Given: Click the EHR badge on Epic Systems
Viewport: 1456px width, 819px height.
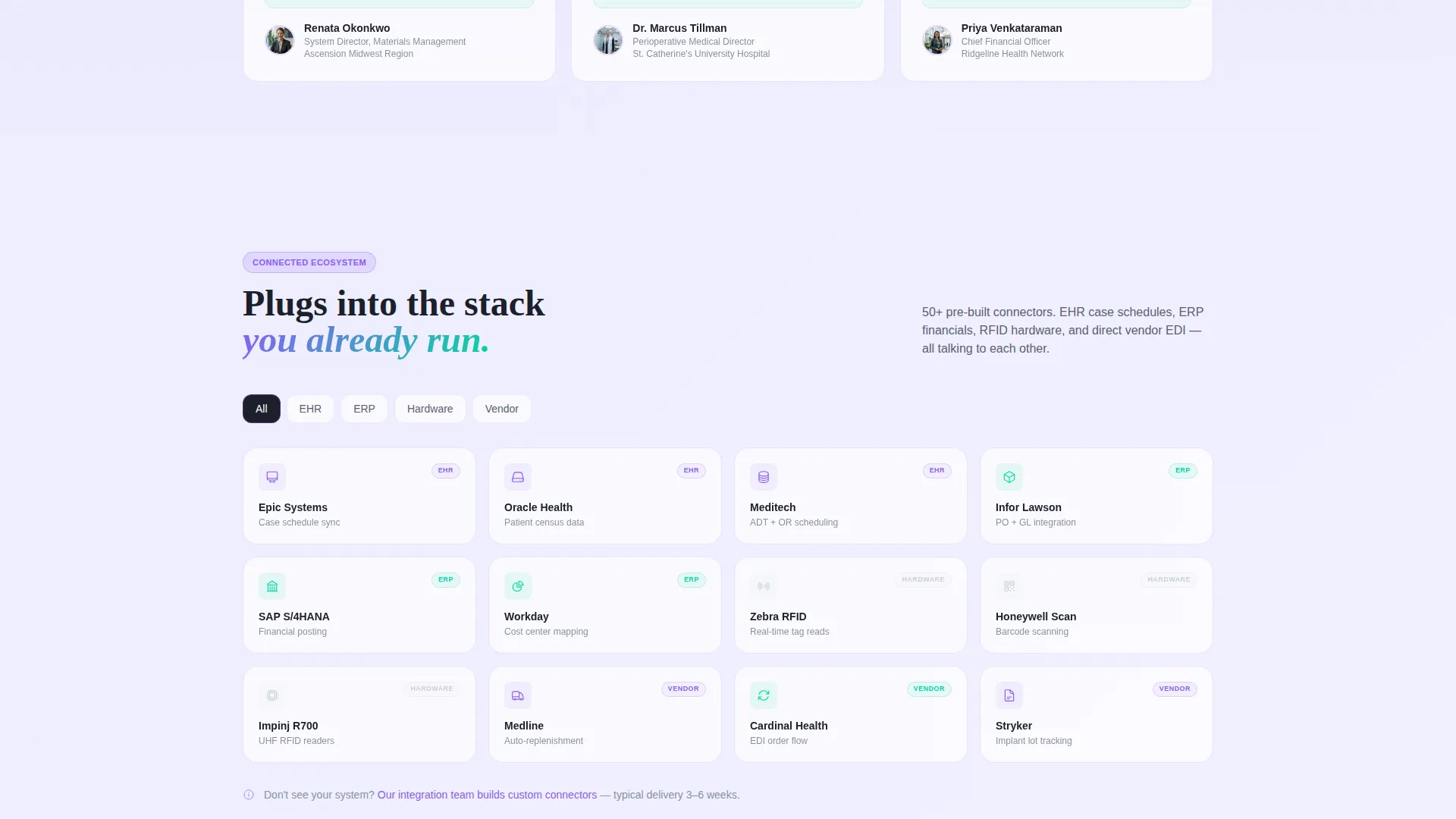Looking at the screenshot, I should tap(446, 470).
